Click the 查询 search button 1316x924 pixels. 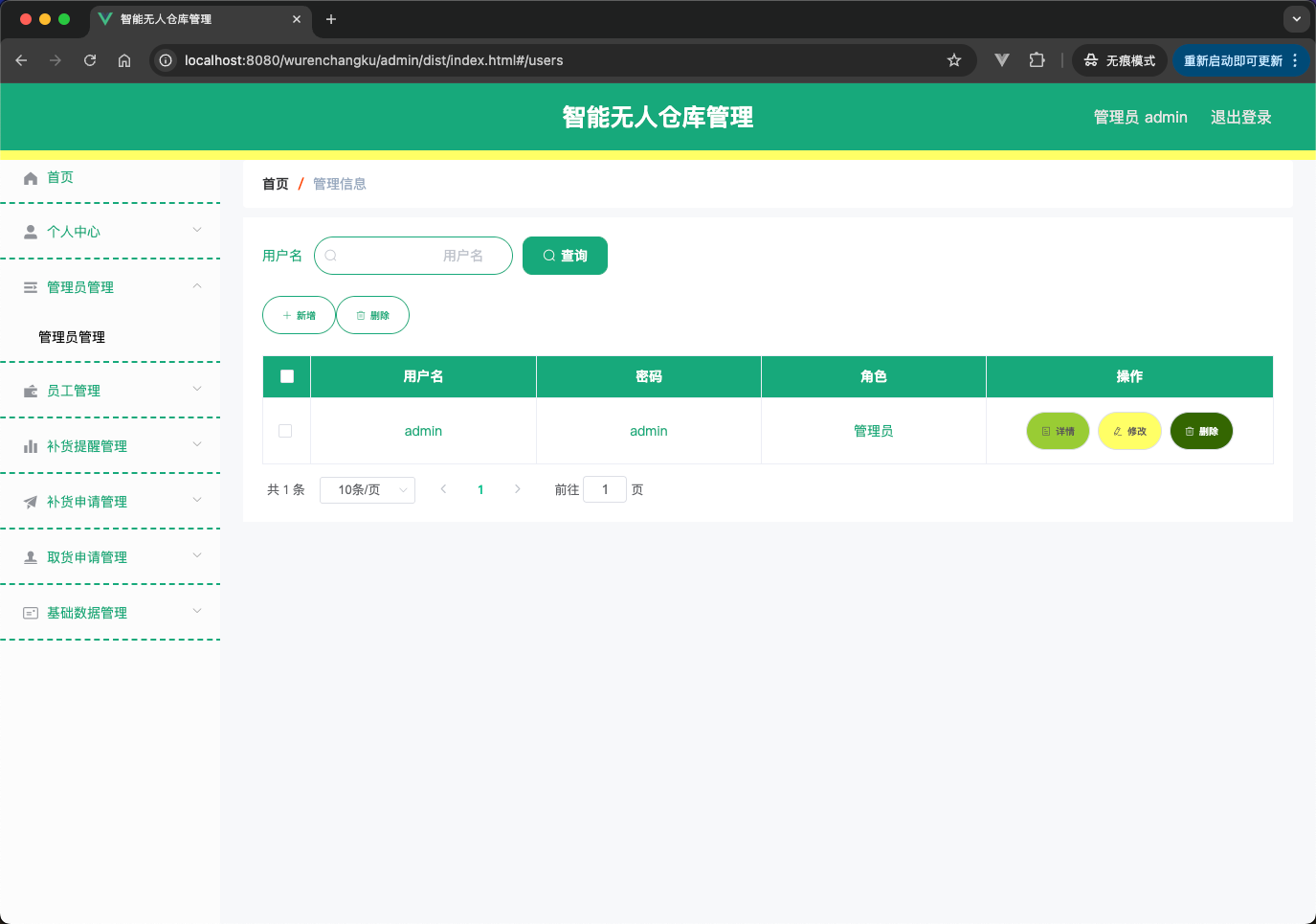(x=565, y=256)
